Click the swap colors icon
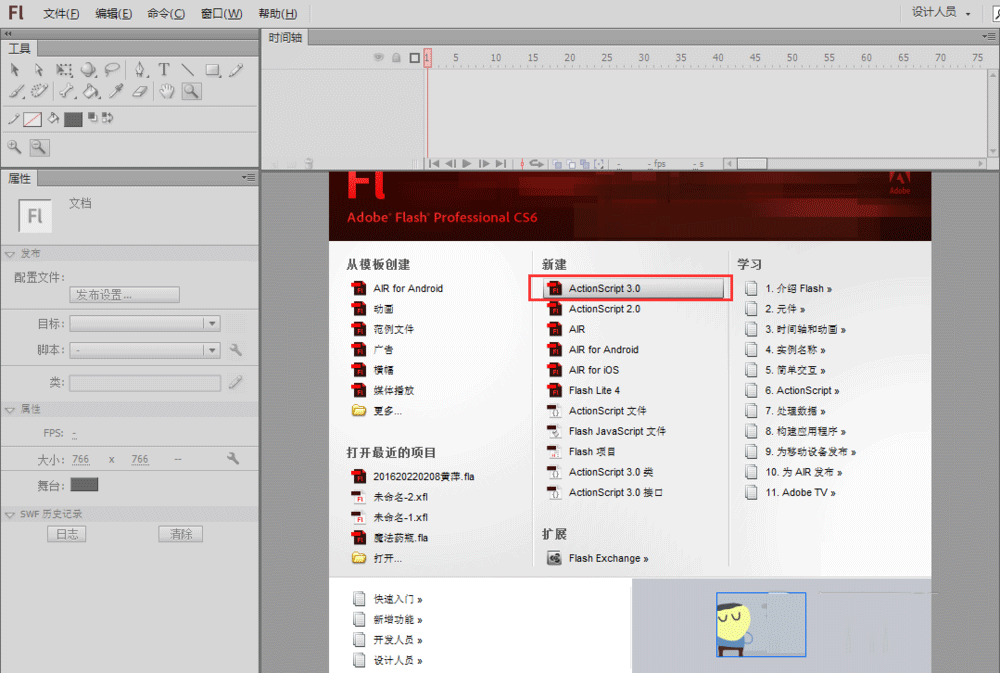Image resolution: width=1000 pixels, height=673 pixels. tap(107, 117)
